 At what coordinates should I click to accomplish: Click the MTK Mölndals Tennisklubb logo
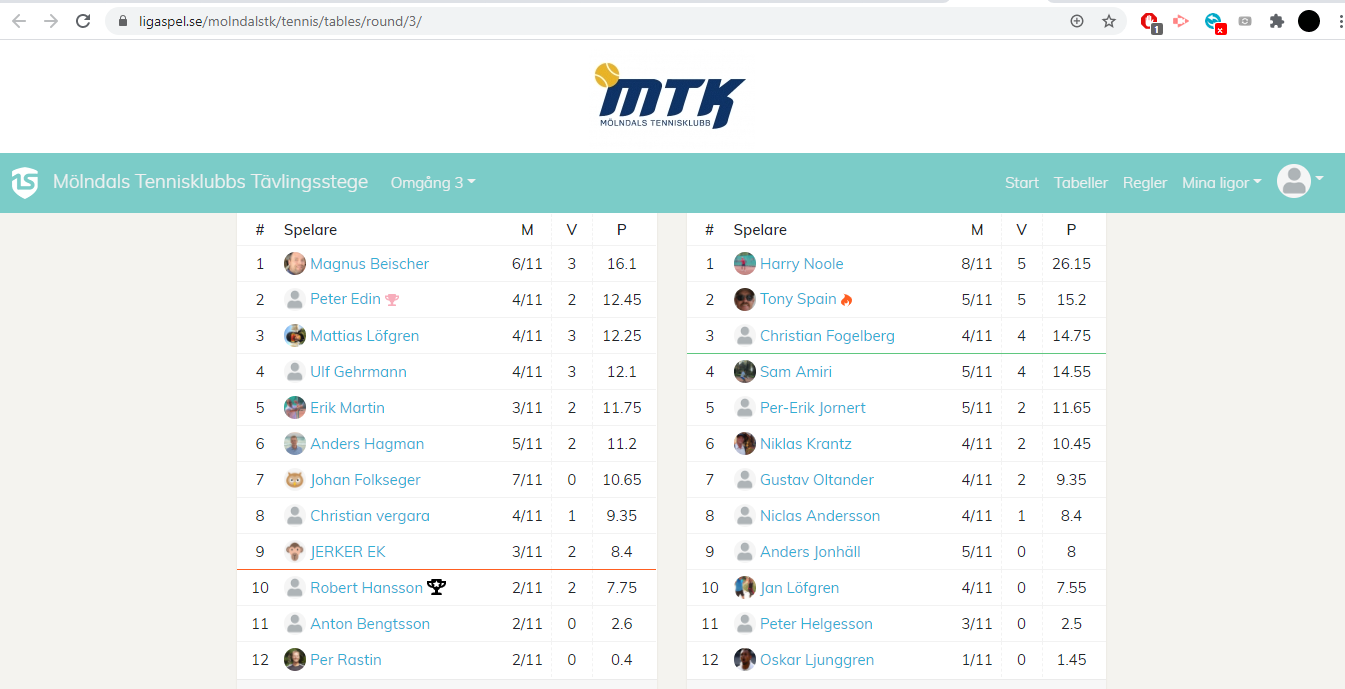[671, 97]
